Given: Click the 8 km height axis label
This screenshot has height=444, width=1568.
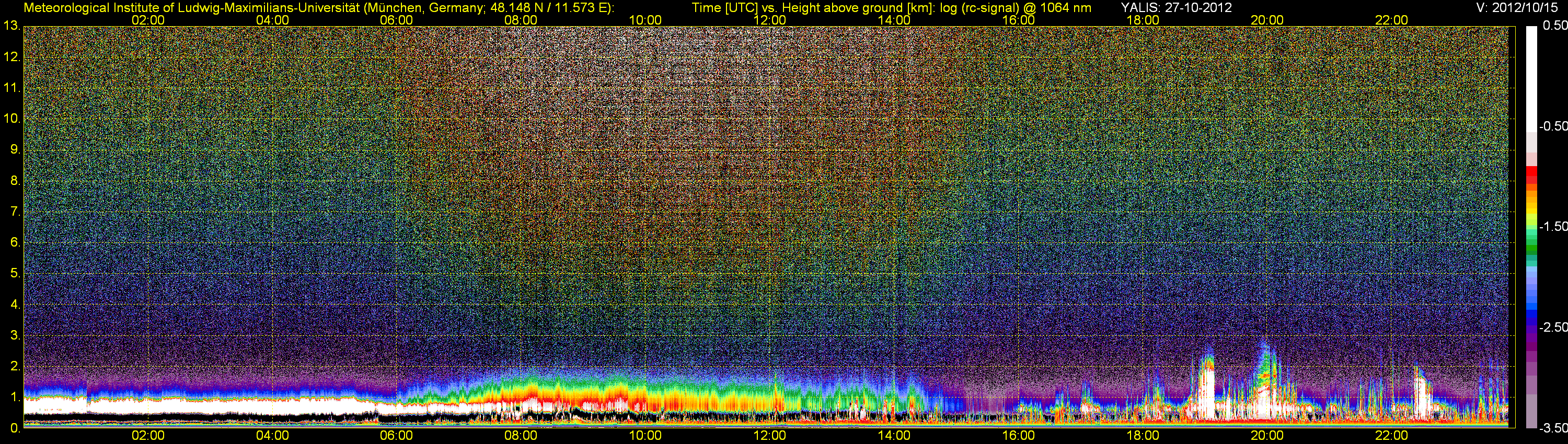Looking at the screenshot, I should [15, 181].
